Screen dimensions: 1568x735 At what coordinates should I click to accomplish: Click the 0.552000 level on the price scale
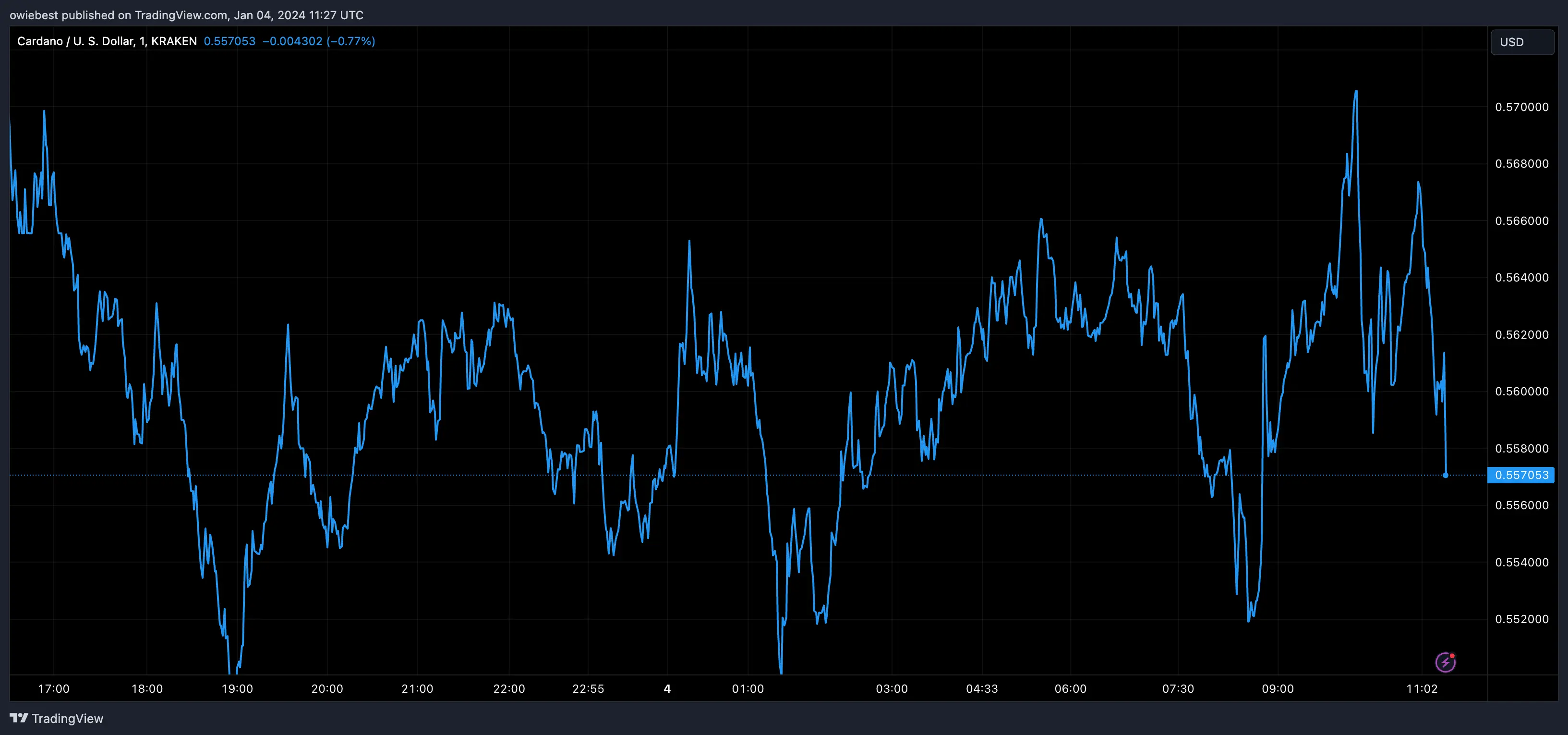click(1522, 619)
